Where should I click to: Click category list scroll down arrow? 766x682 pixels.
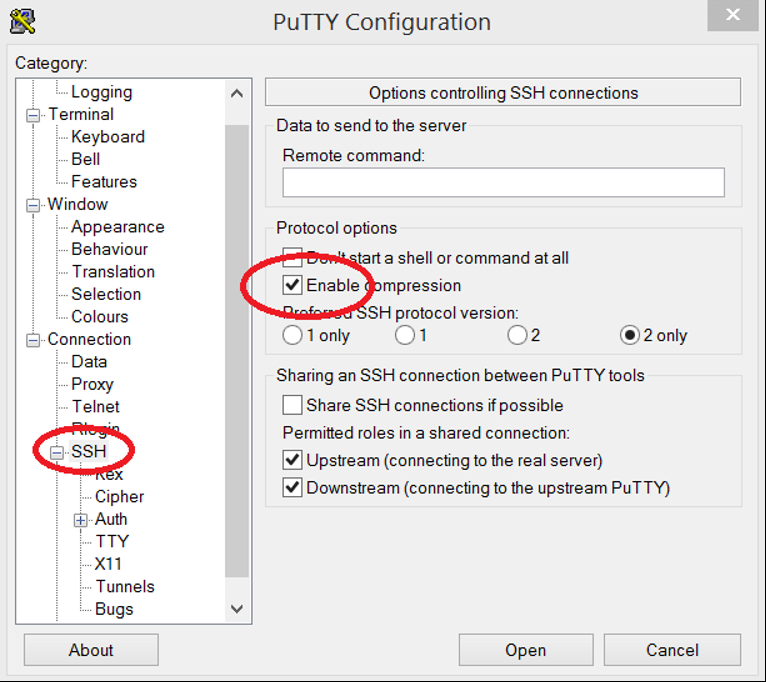(237, 609)
